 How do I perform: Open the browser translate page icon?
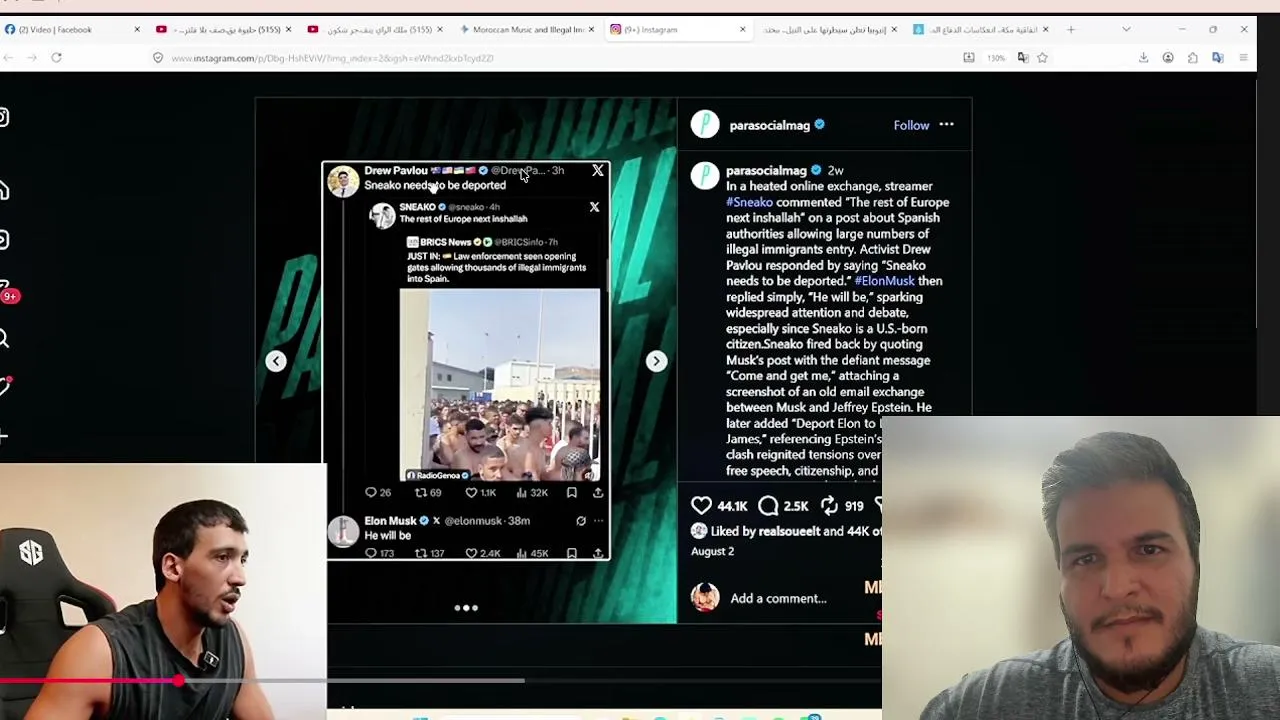[1022, 58]
